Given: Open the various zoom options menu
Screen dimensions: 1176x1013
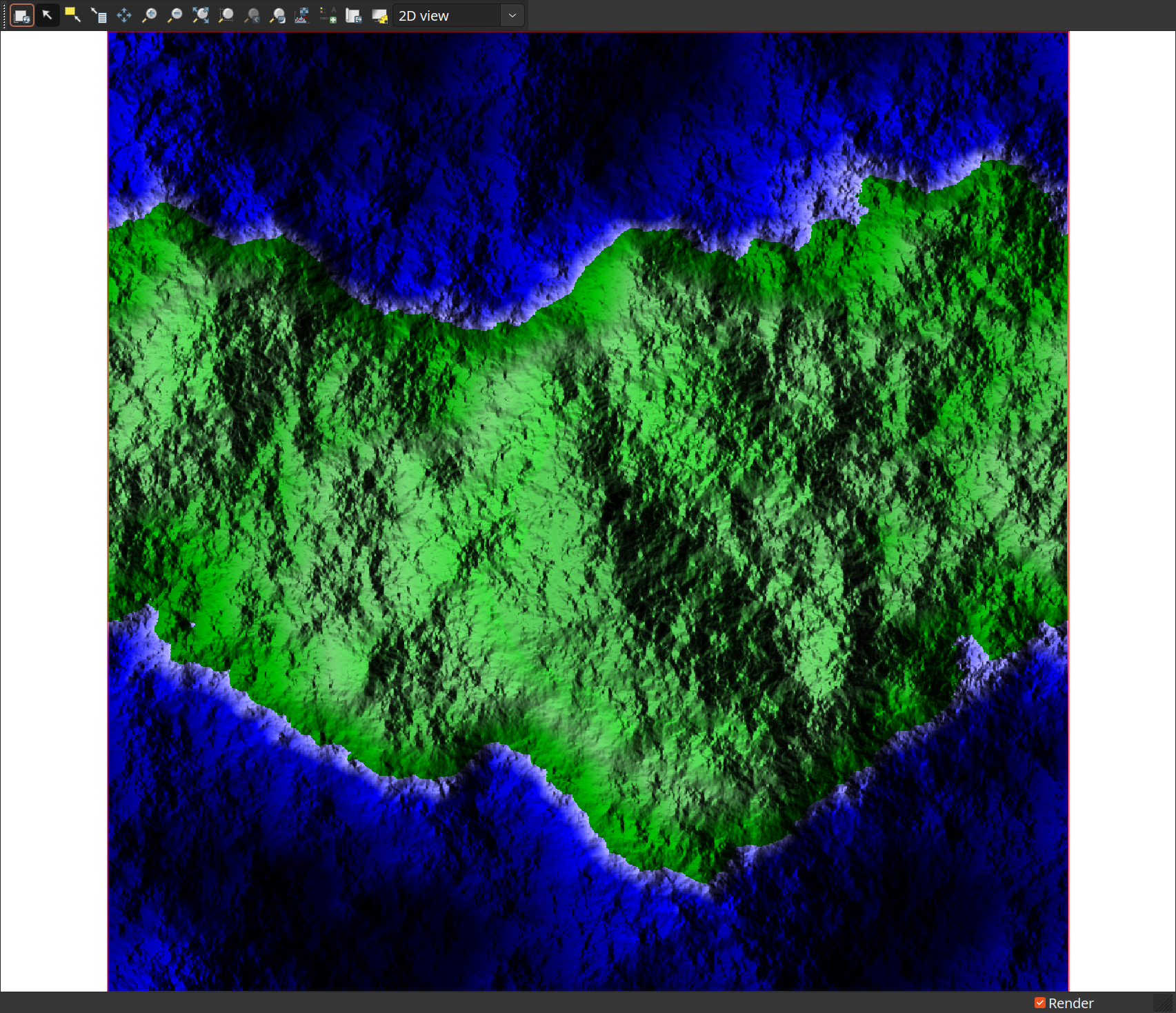Looking at the screenshot, I should pyautogui.click(x=277, y=16).
